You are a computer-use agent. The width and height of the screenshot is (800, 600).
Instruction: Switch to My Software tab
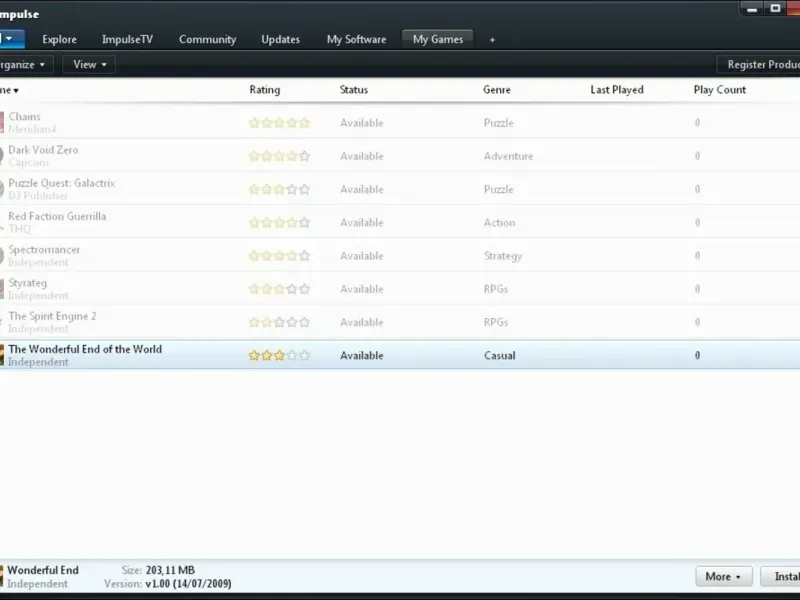click(x=356, y=39)
